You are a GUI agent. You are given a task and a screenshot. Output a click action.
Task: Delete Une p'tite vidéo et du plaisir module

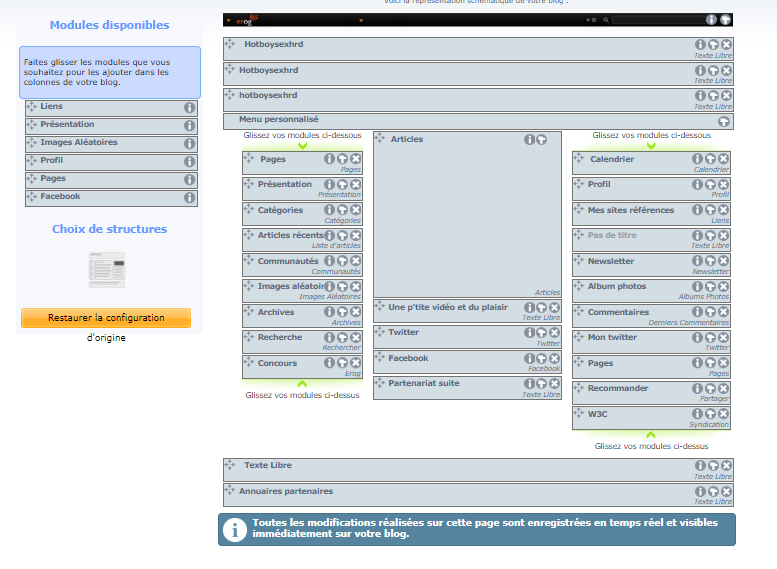[555, 308]
